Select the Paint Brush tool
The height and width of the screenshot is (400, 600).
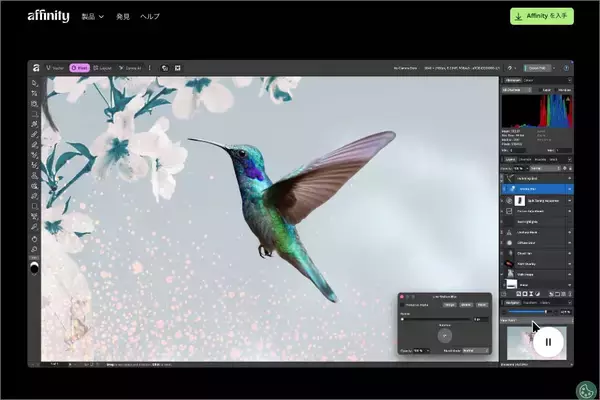coord(34,134)
